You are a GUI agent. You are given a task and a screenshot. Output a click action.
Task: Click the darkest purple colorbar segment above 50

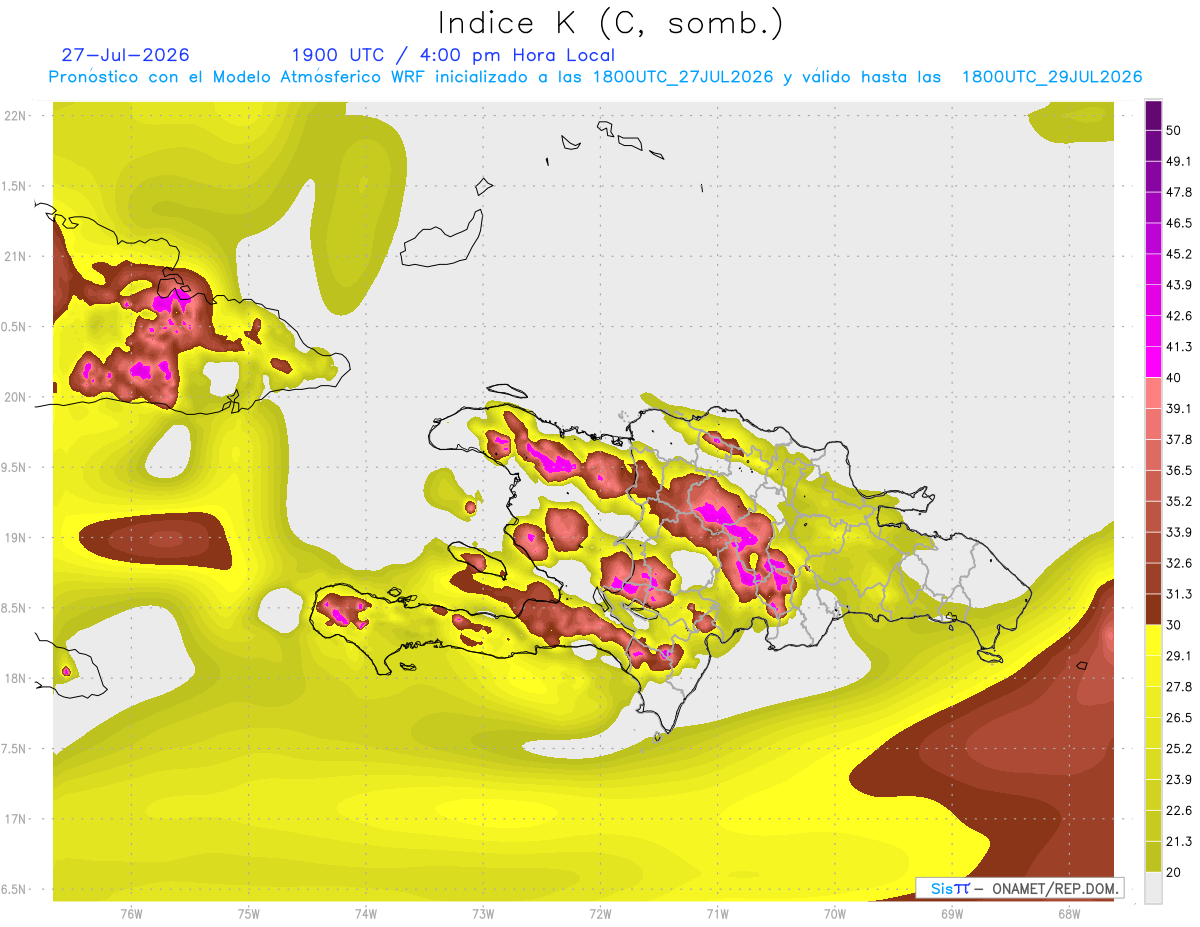1153,115
